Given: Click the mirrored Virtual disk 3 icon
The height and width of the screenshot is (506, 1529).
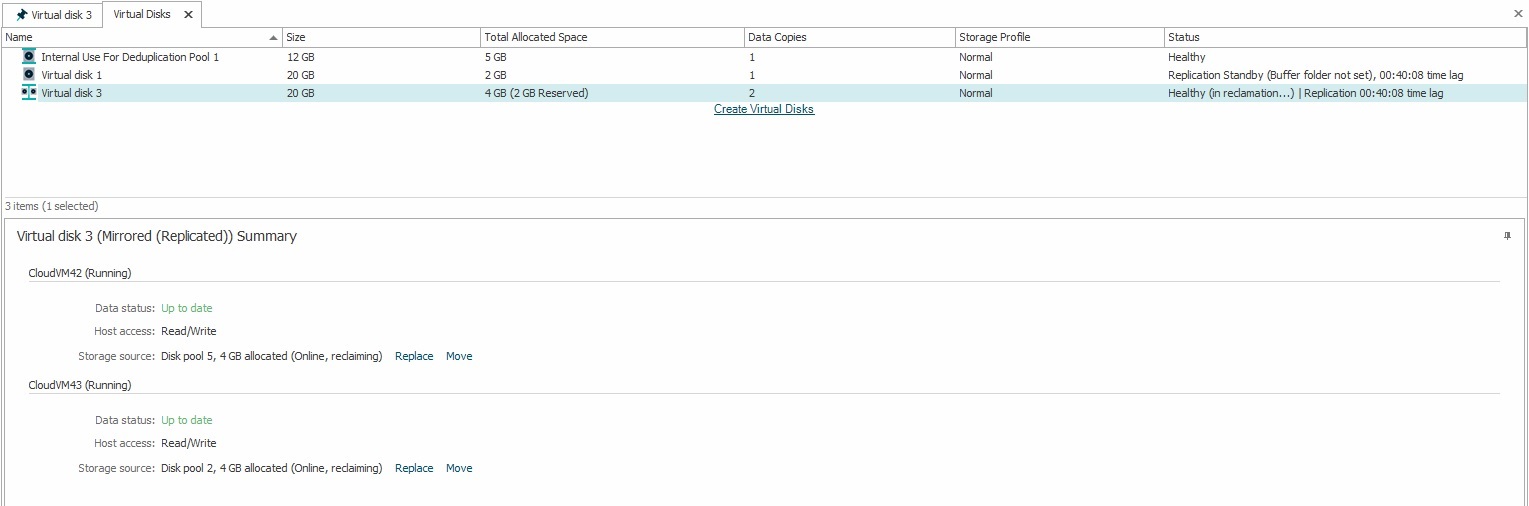Looking at the screenshot, I should [x=29, y=93].
